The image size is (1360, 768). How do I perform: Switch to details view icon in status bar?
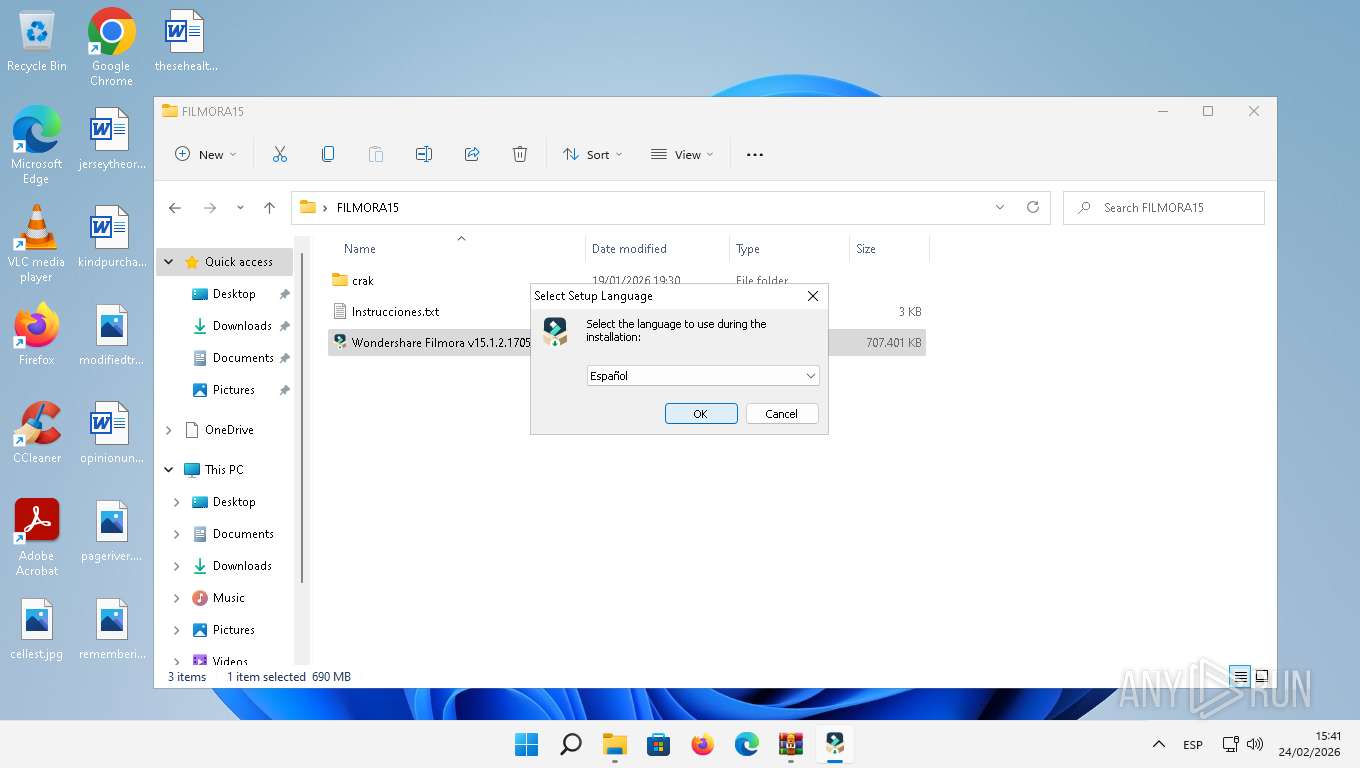pos(1241,676)
